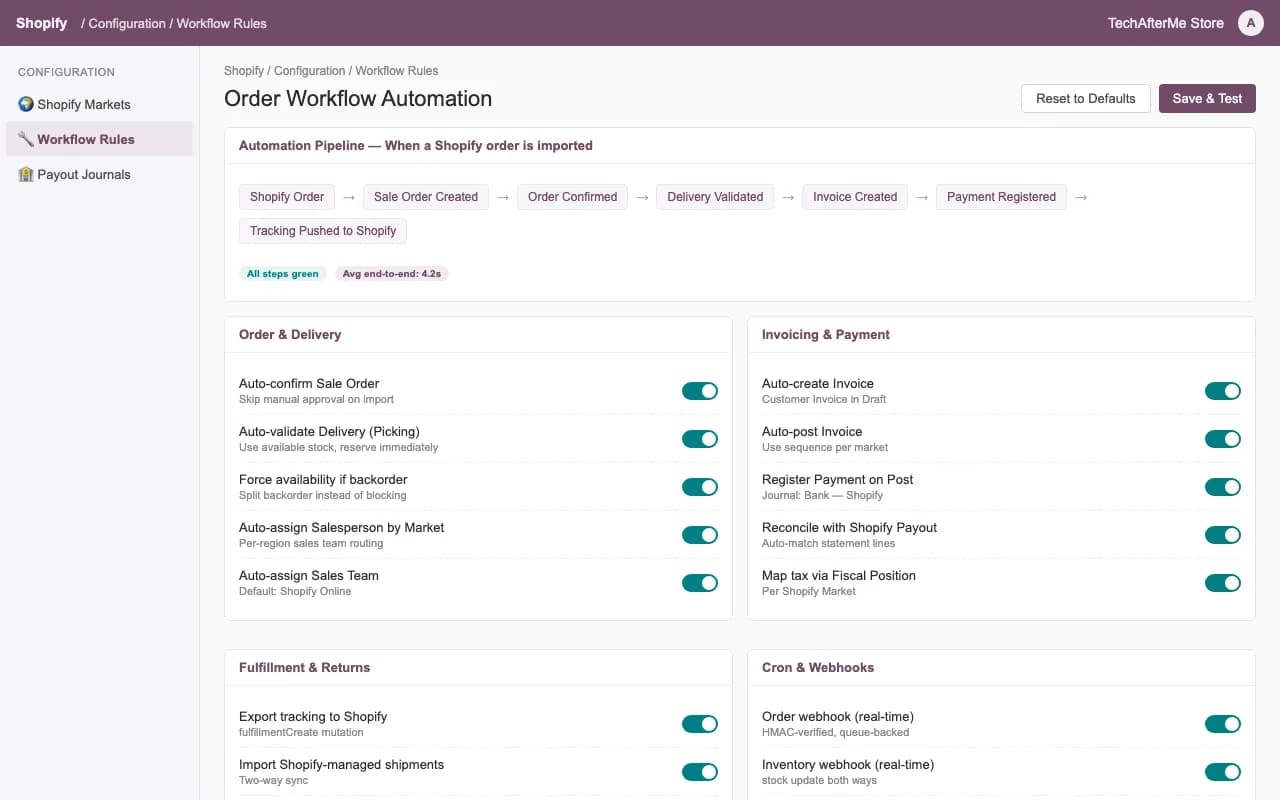
Task: Click the bank icon beside Payout Journals
Action: point(26,174)
